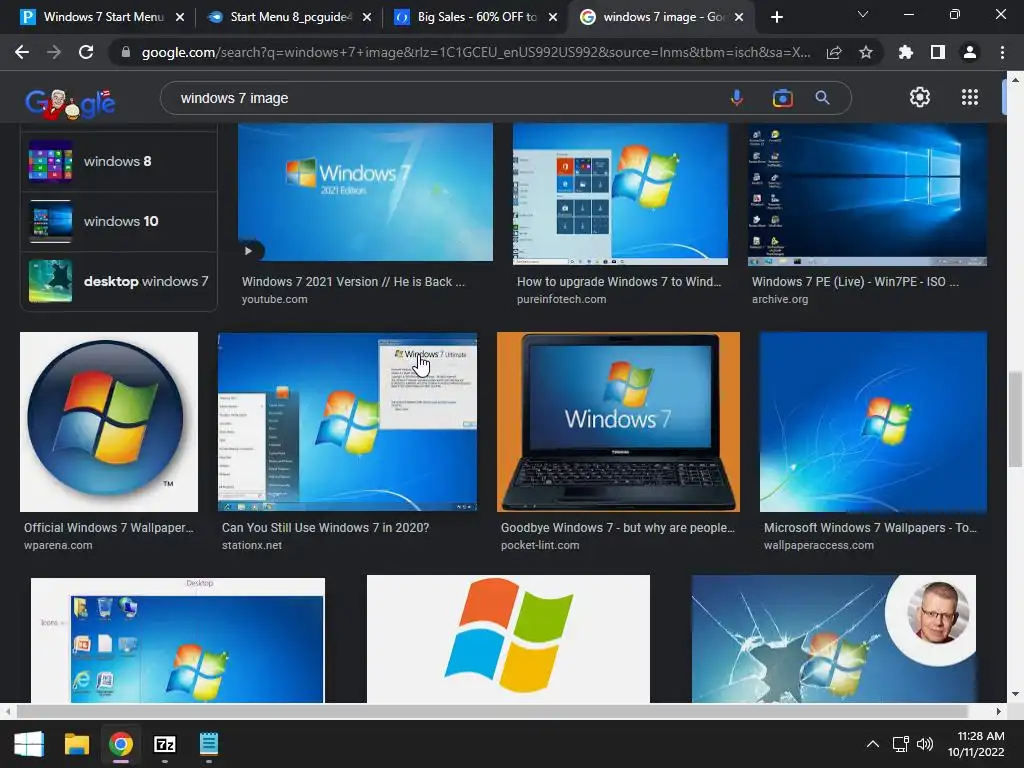The width and height of the screenshot is (1024, 768).
Task: Open Goodbye Windows 7 title link
Action: pyautogui.click(x=618, y=528)
